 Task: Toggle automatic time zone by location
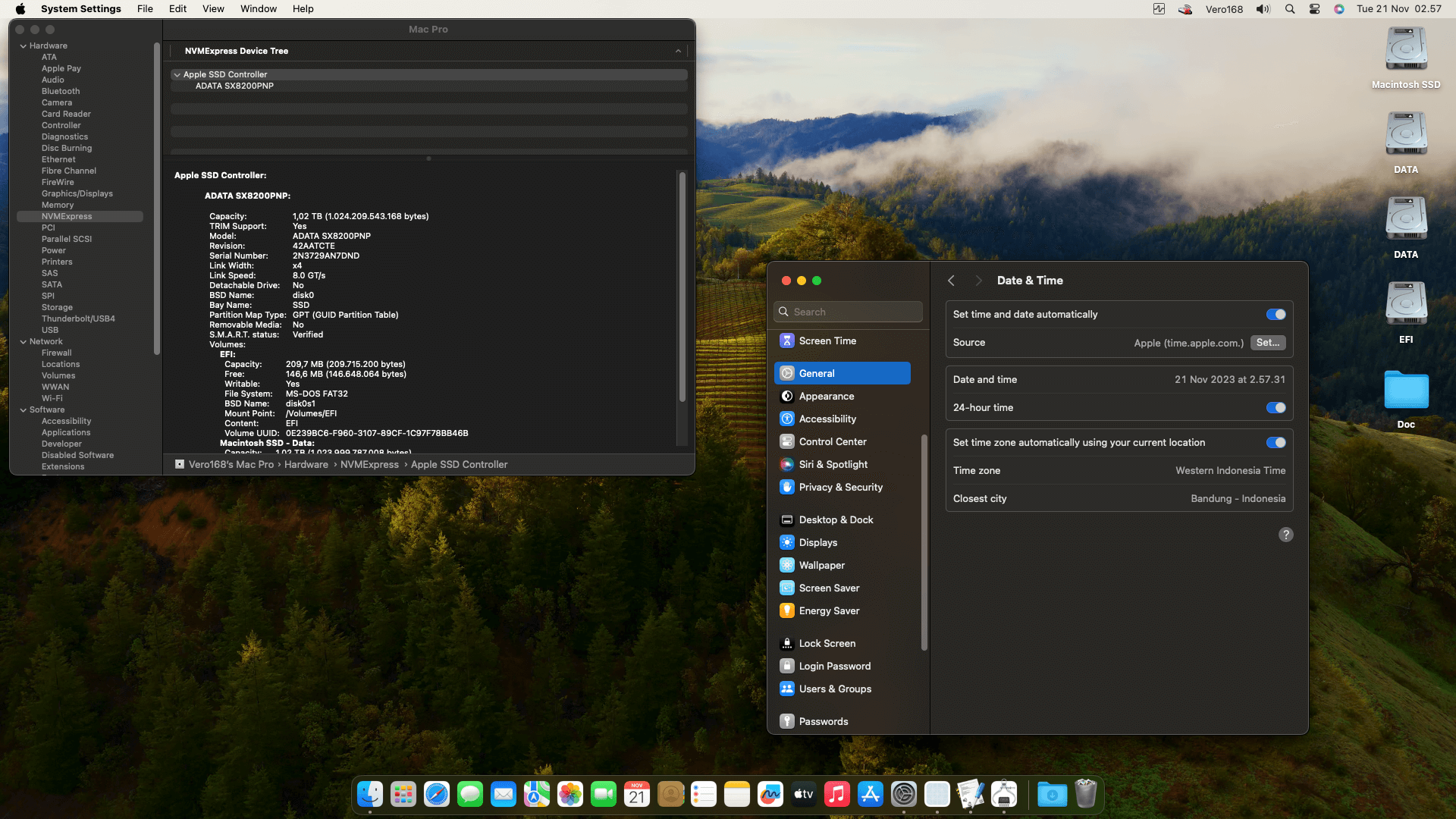(x=1276, y=442)
